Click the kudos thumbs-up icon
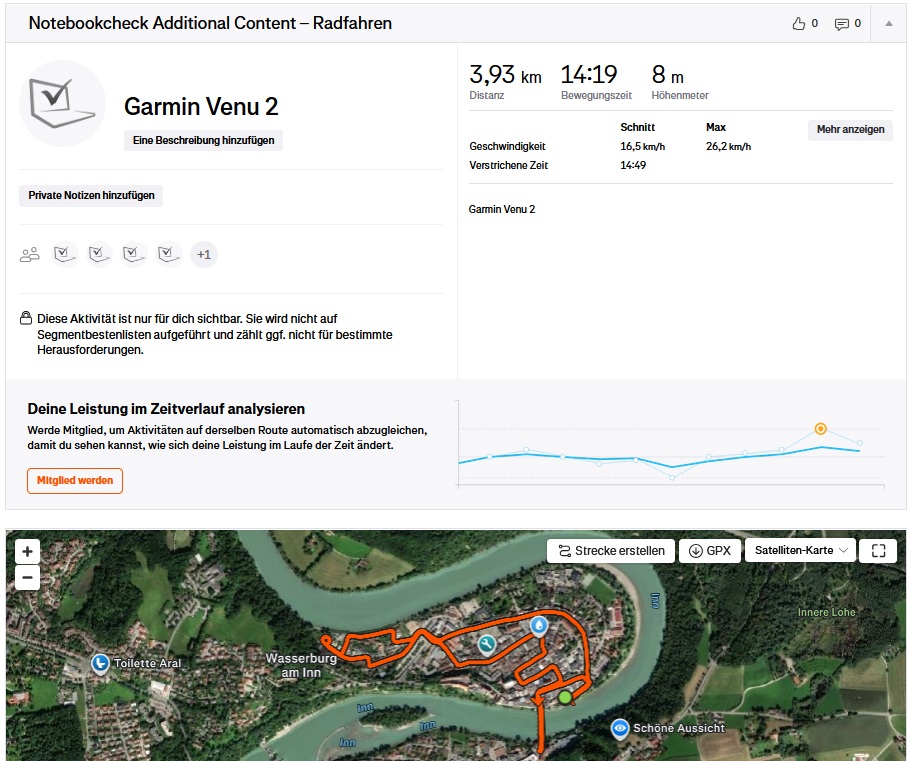The height and width of the screenshot is (761, 910). click(798, 23)
